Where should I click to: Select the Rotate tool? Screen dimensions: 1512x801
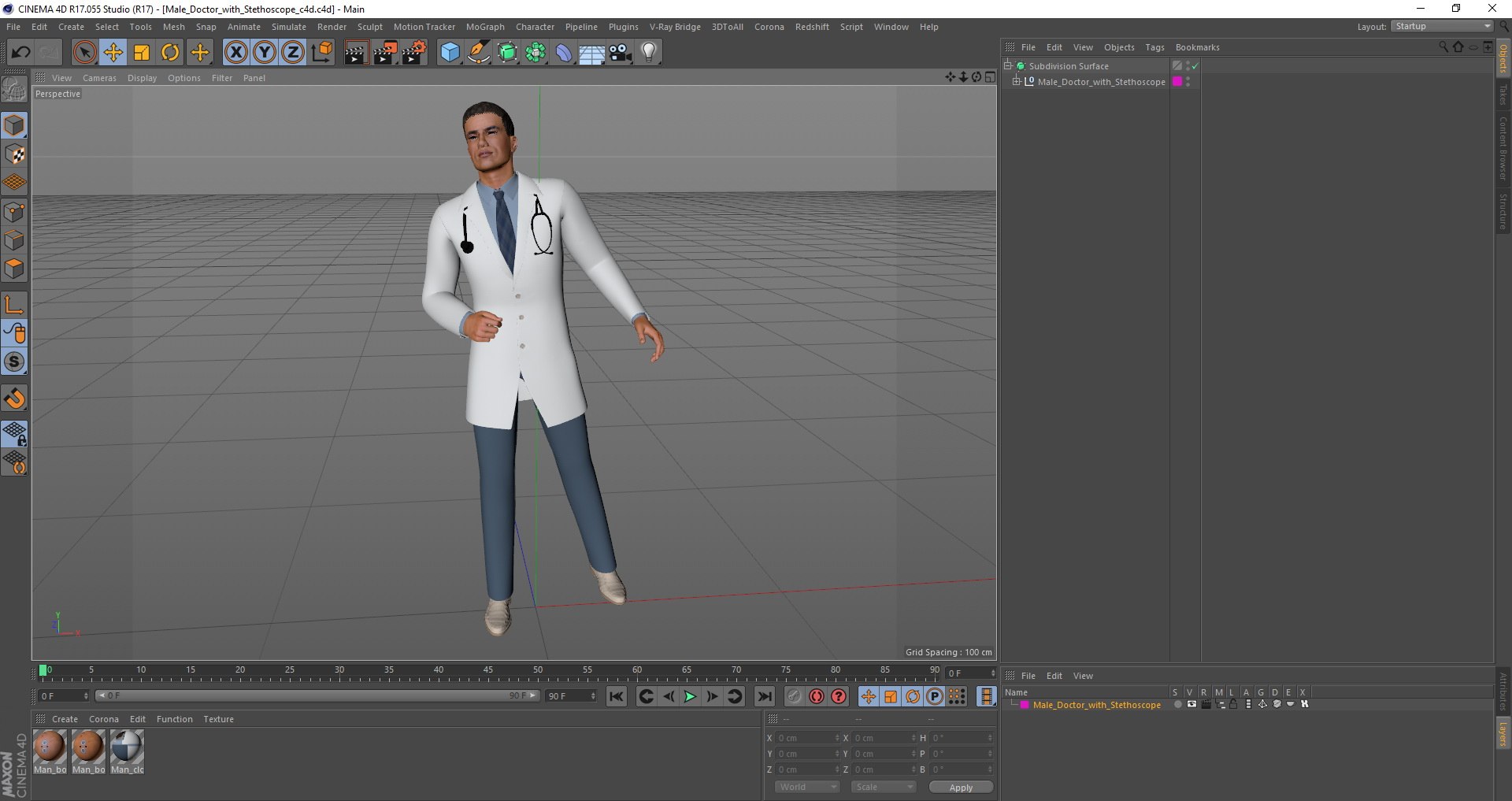(170, 53)
